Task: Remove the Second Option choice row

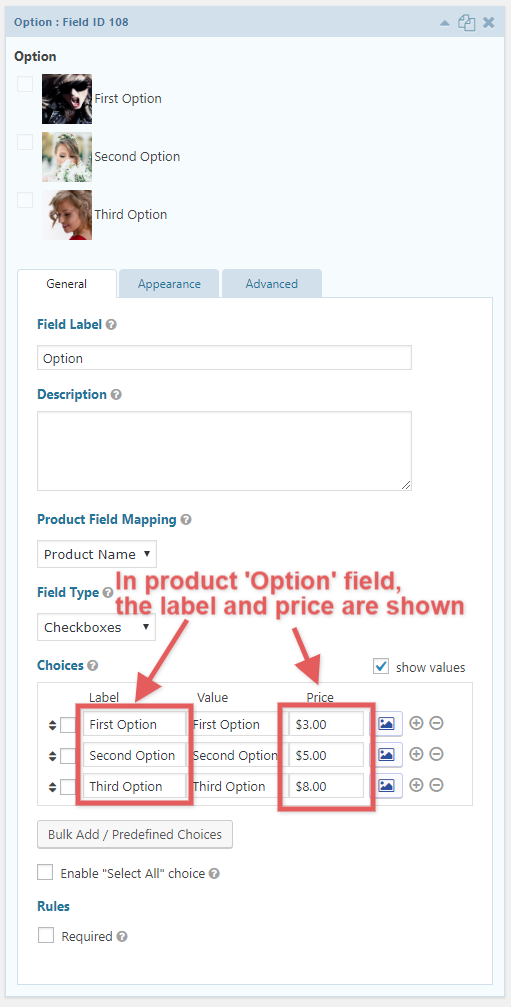Action: point(437,754)
